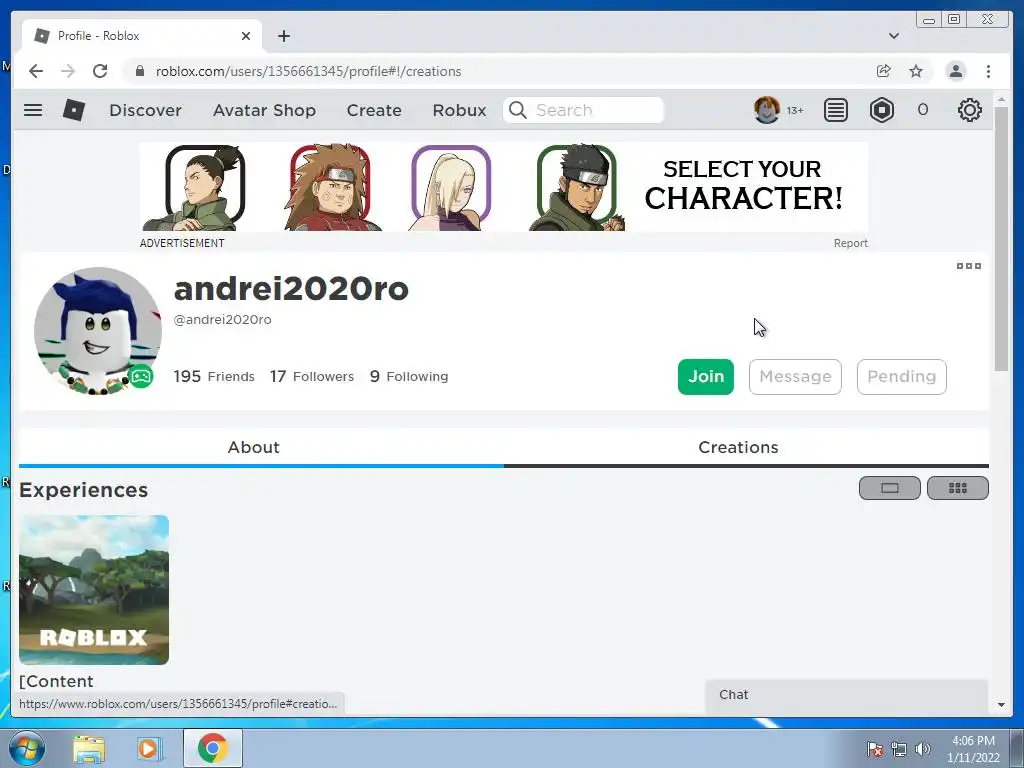Click the search magnifier icon

click(517, 110)
